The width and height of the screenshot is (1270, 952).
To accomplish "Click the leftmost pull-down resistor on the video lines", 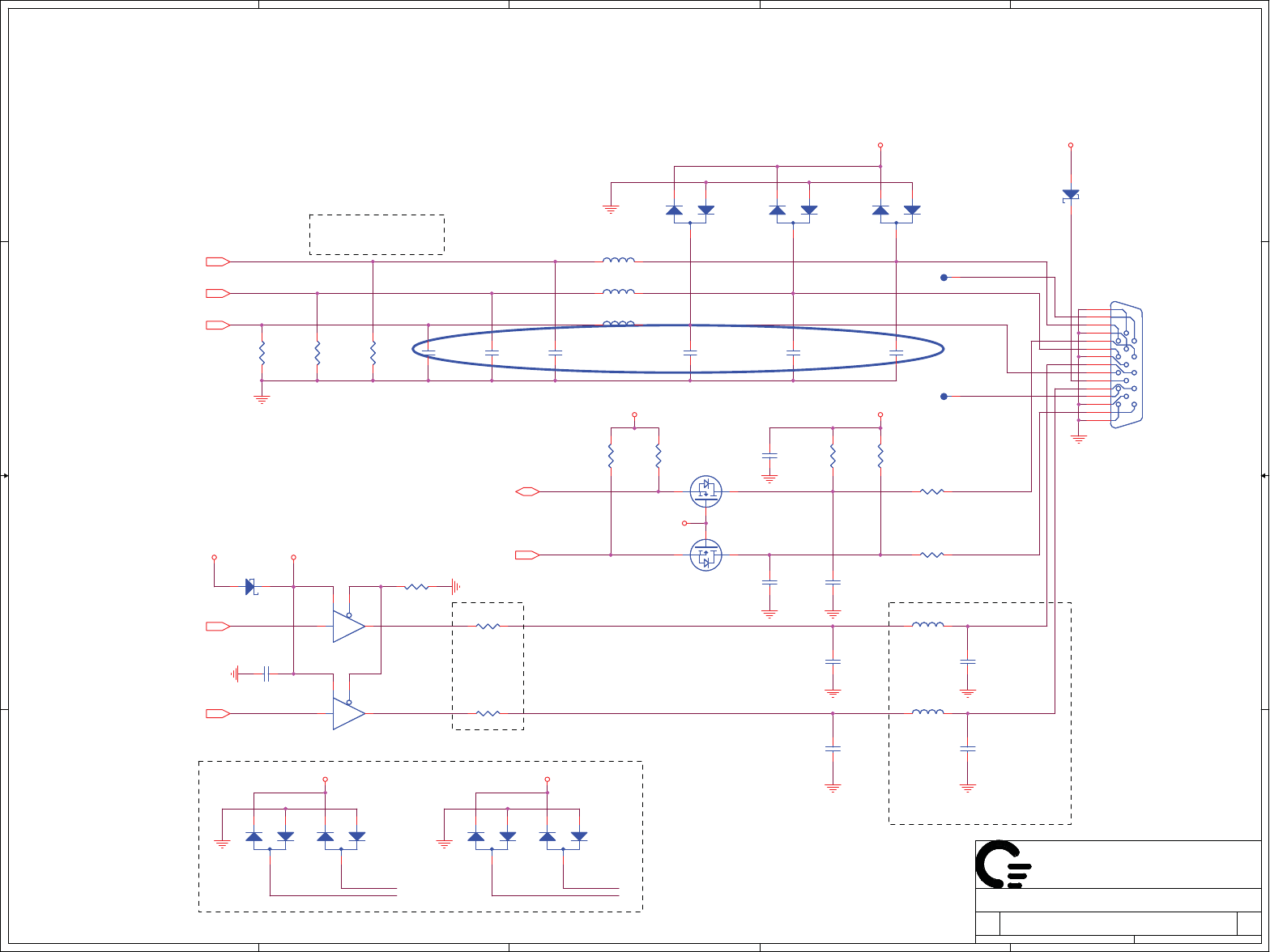I will [262, 353].
